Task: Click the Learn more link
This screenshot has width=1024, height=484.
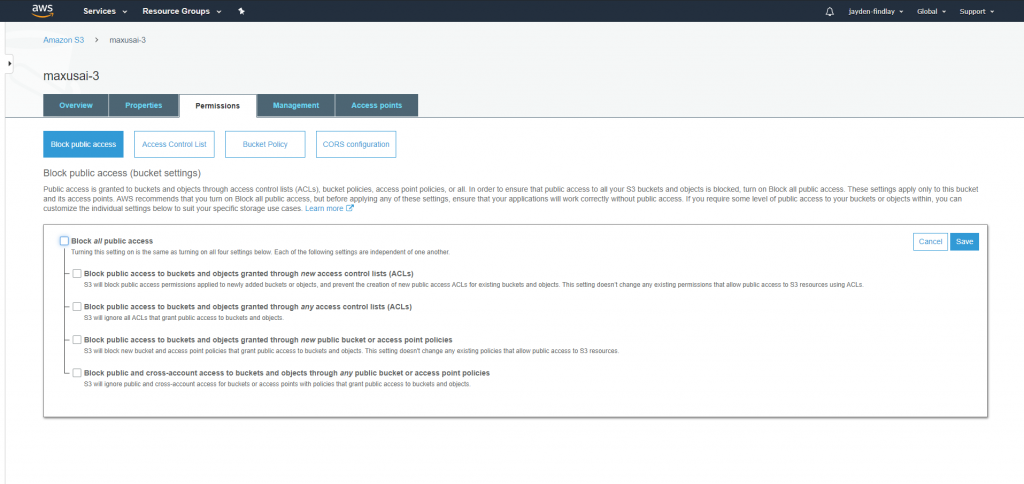Action: click(x=324, y=208)
